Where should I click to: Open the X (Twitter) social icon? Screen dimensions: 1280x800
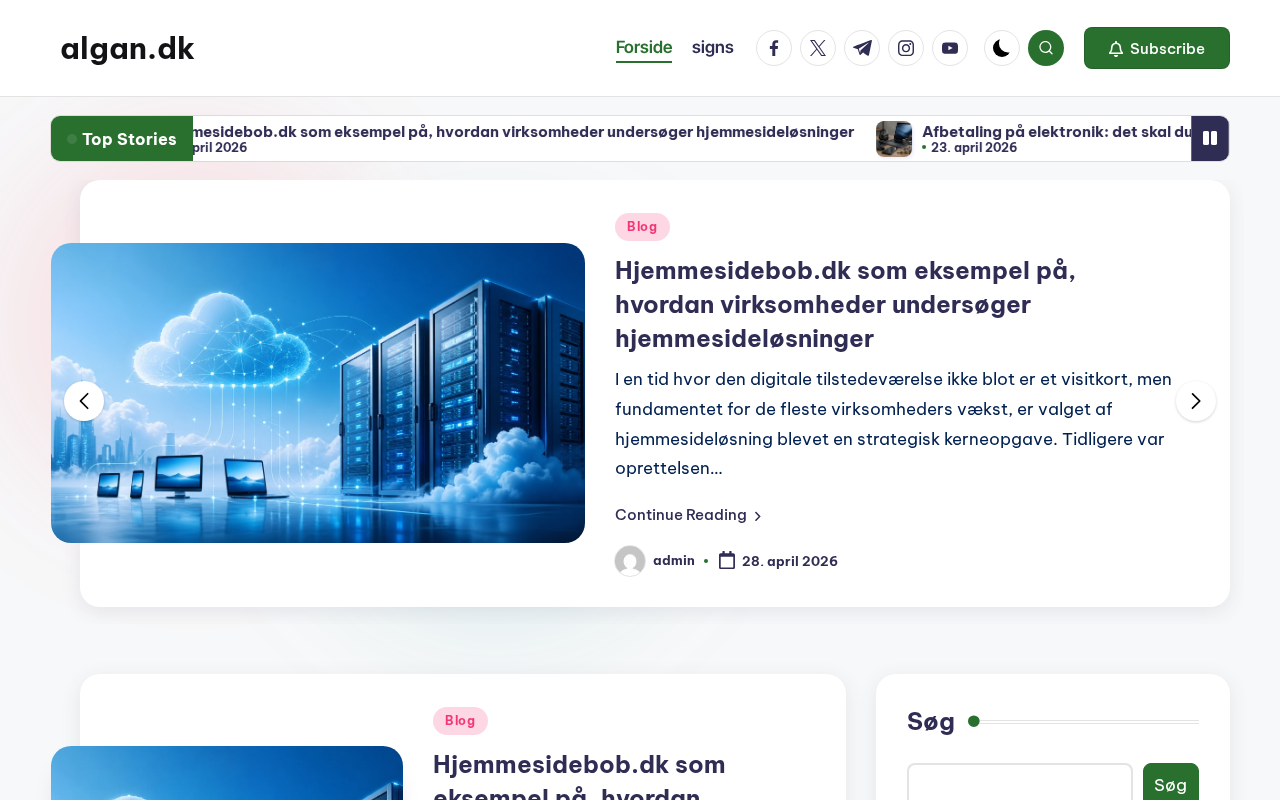point(818,48)
